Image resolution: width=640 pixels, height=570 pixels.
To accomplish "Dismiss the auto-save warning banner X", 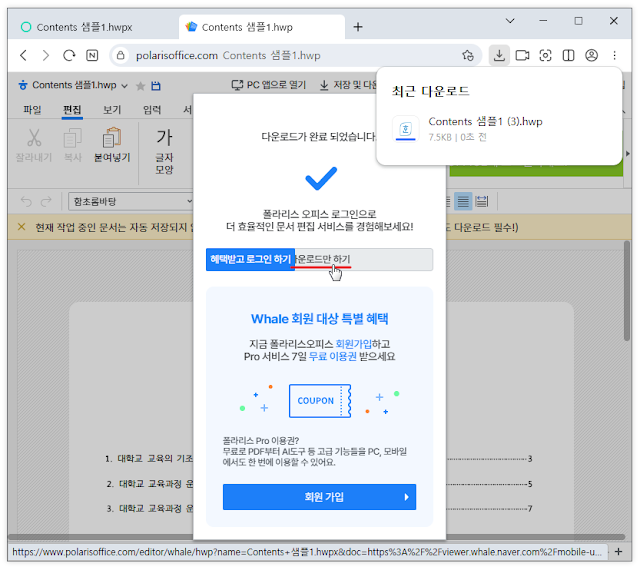I will click(x=21, y=227).
